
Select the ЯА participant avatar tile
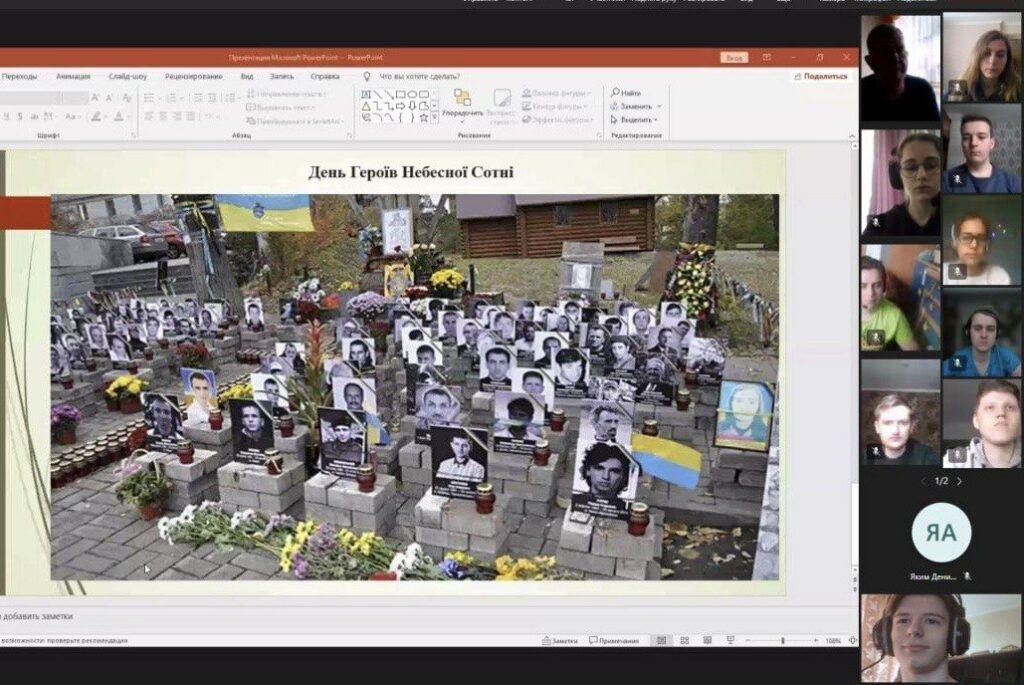tap(941, 533)
